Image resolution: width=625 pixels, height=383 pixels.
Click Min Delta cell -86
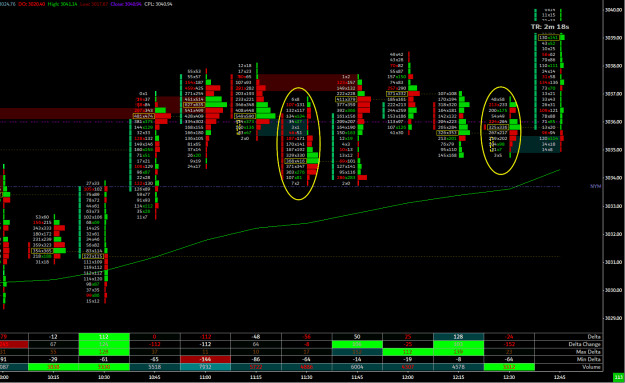click(256, 359)
